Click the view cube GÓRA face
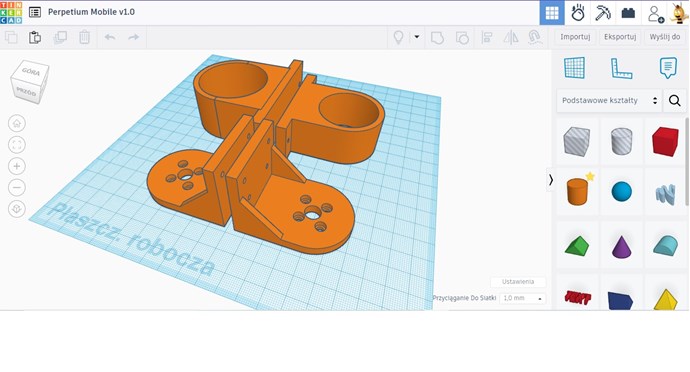 point(31,71)
